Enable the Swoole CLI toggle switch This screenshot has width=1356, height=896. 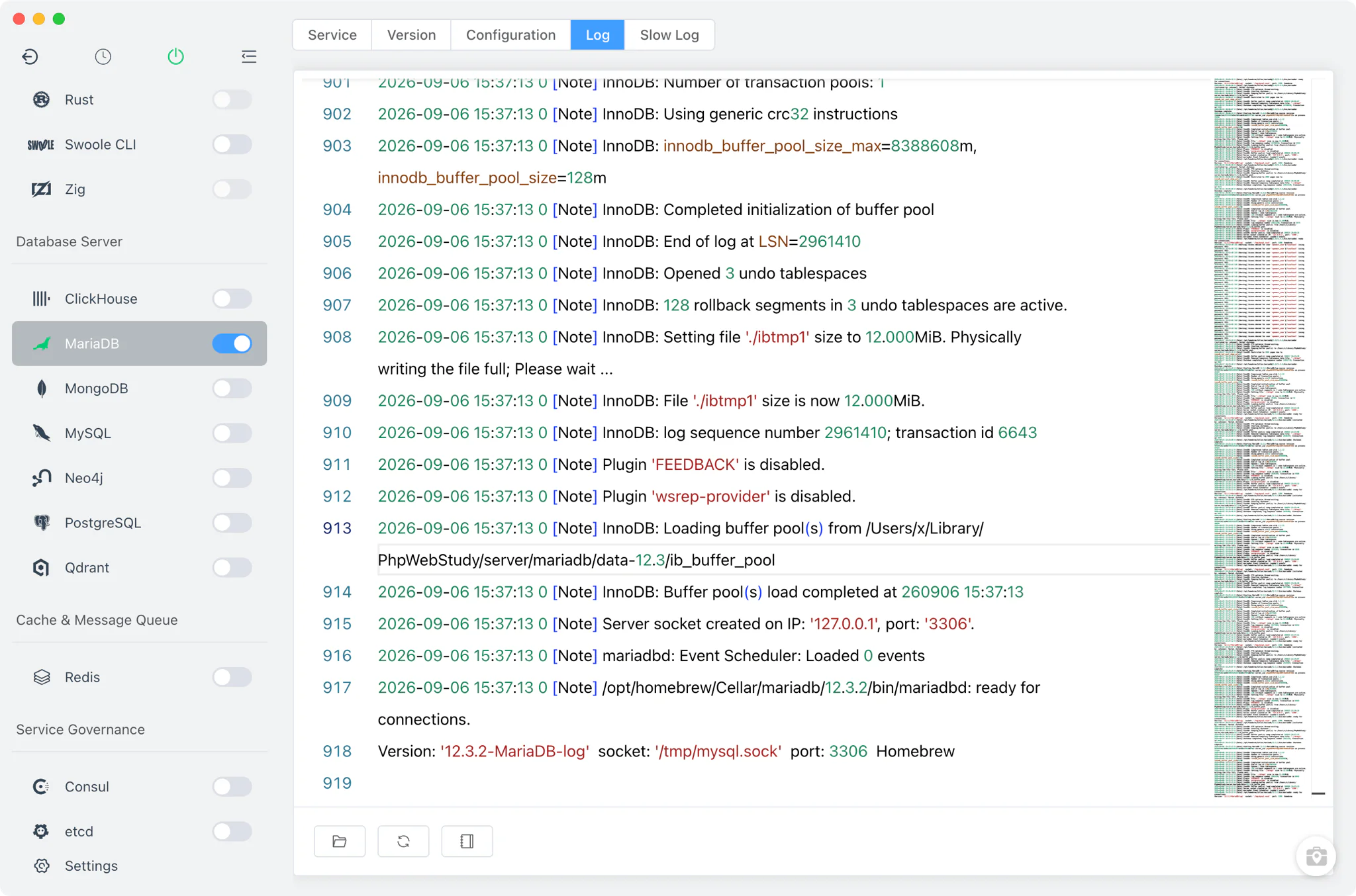[x=232, y=144]
